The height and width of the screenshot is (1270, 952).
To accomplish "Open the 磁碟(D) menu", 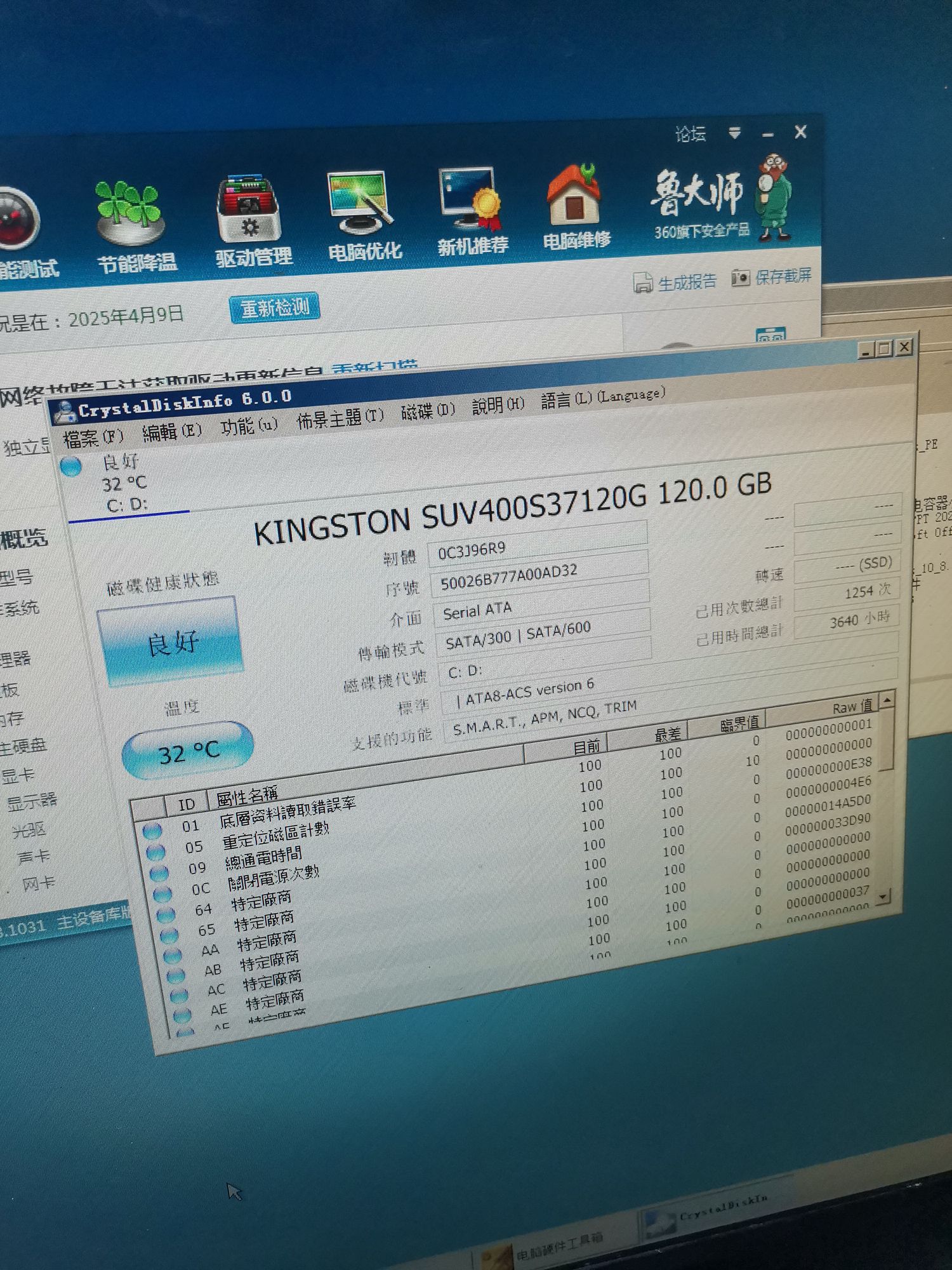I will (x=428, y=411).
